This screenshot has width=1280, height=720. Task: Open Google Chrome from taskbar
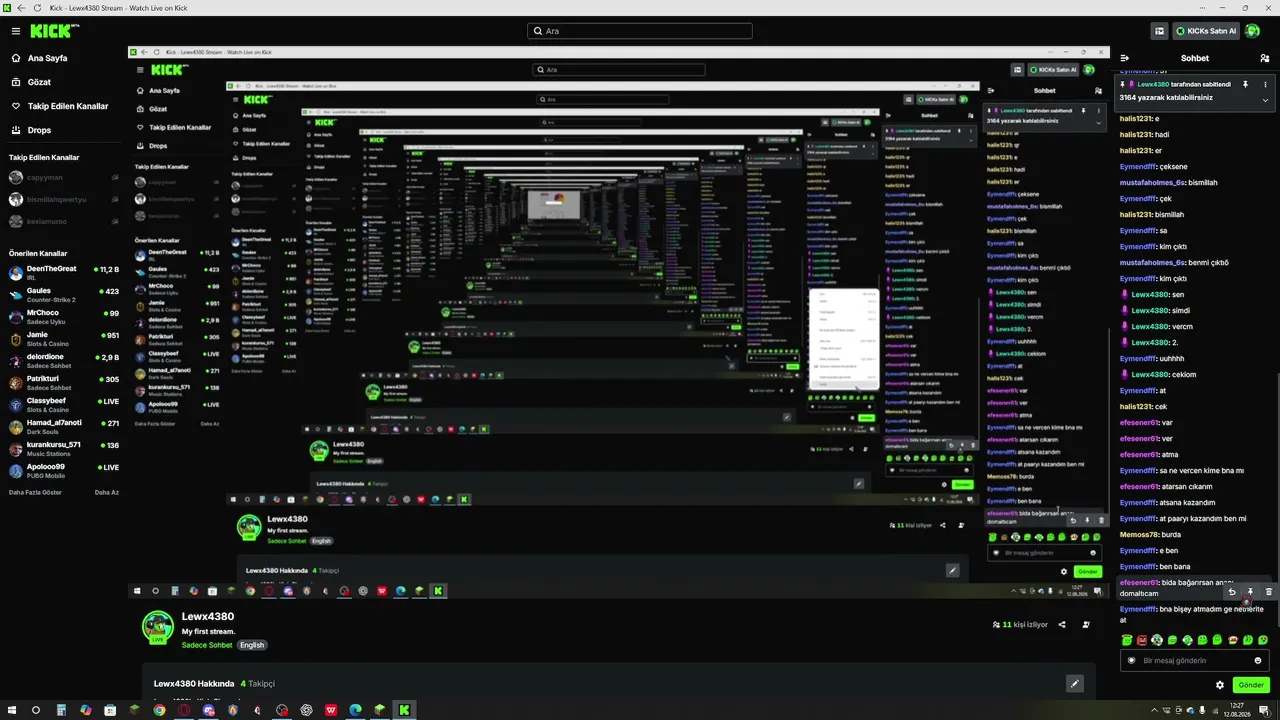click(159, 710)
